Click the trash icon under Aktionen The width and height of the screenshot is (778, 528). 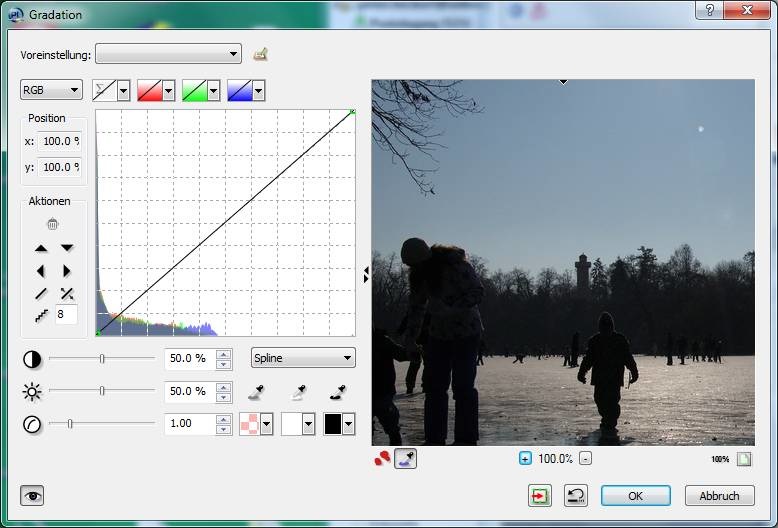(x=52, y=224)
